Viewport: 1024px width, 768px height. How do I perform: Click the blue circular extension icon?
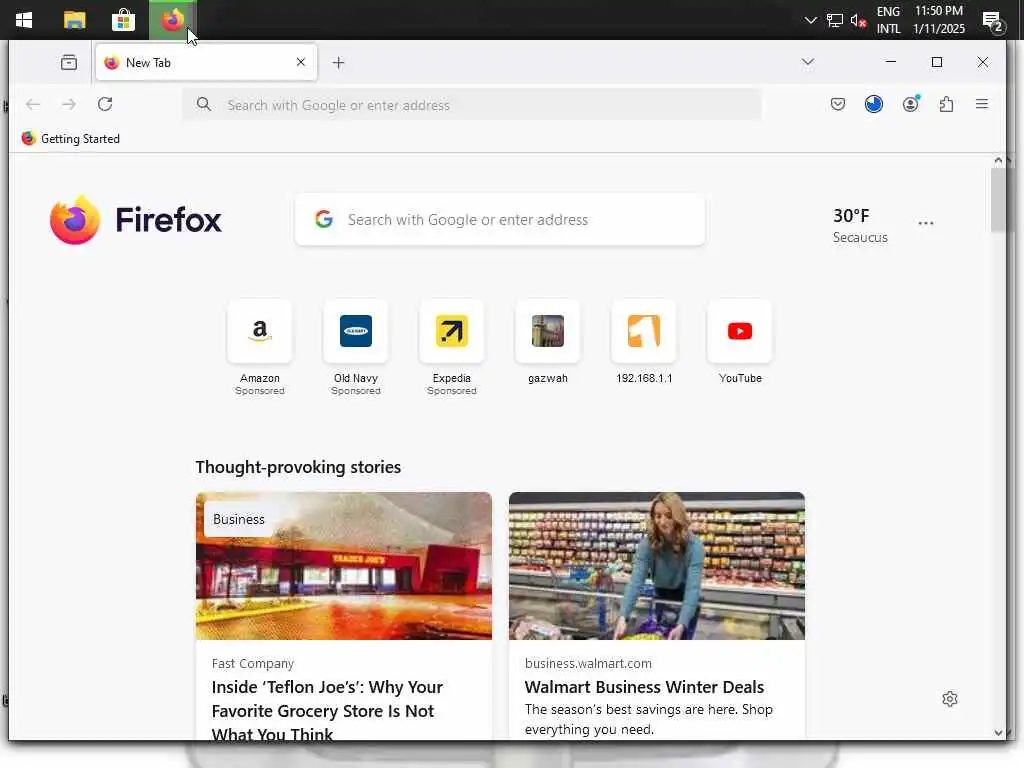tap(874, 104)
